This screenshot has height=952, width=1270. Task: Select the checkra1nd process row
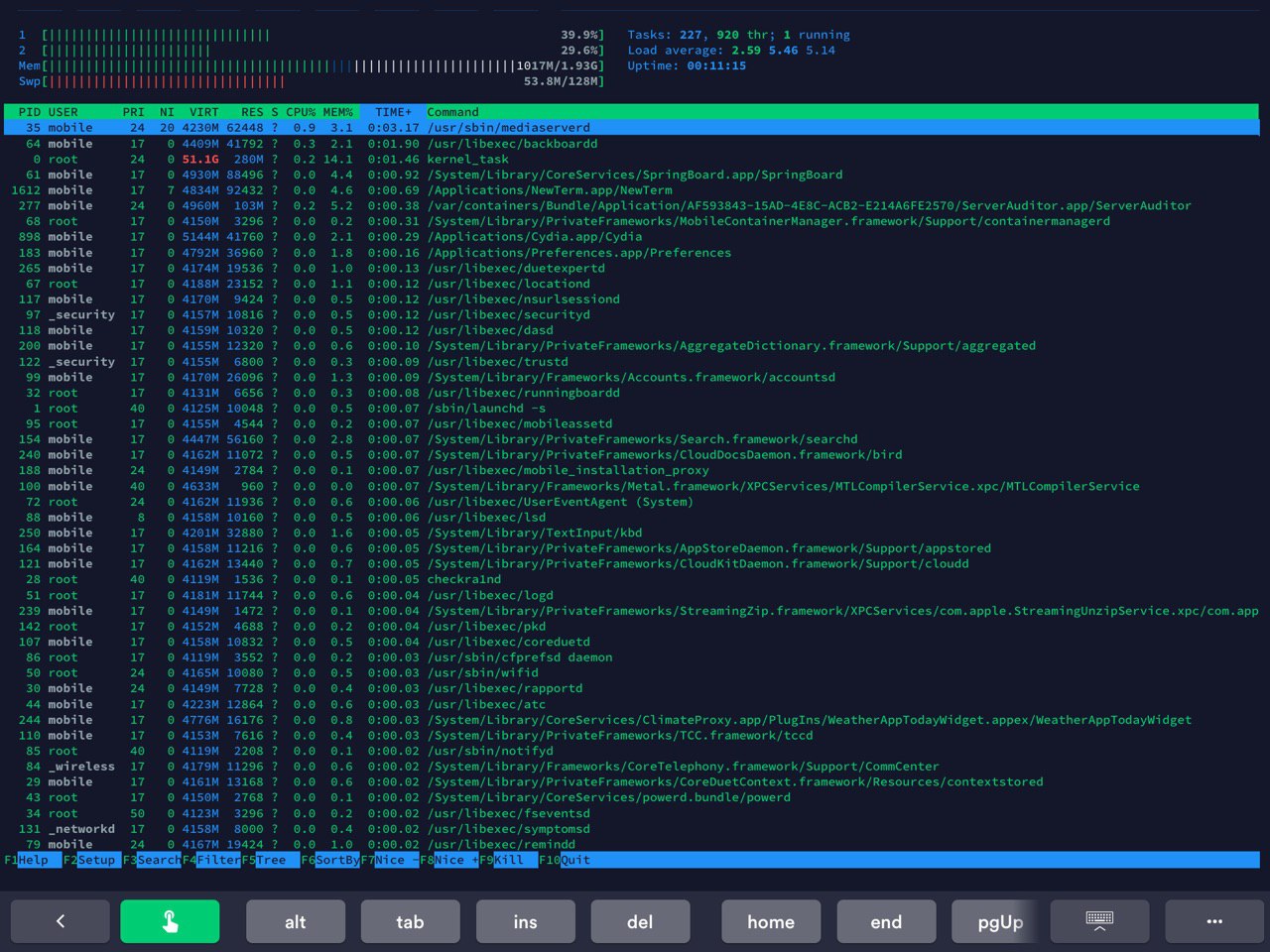[x=631, y=579]
